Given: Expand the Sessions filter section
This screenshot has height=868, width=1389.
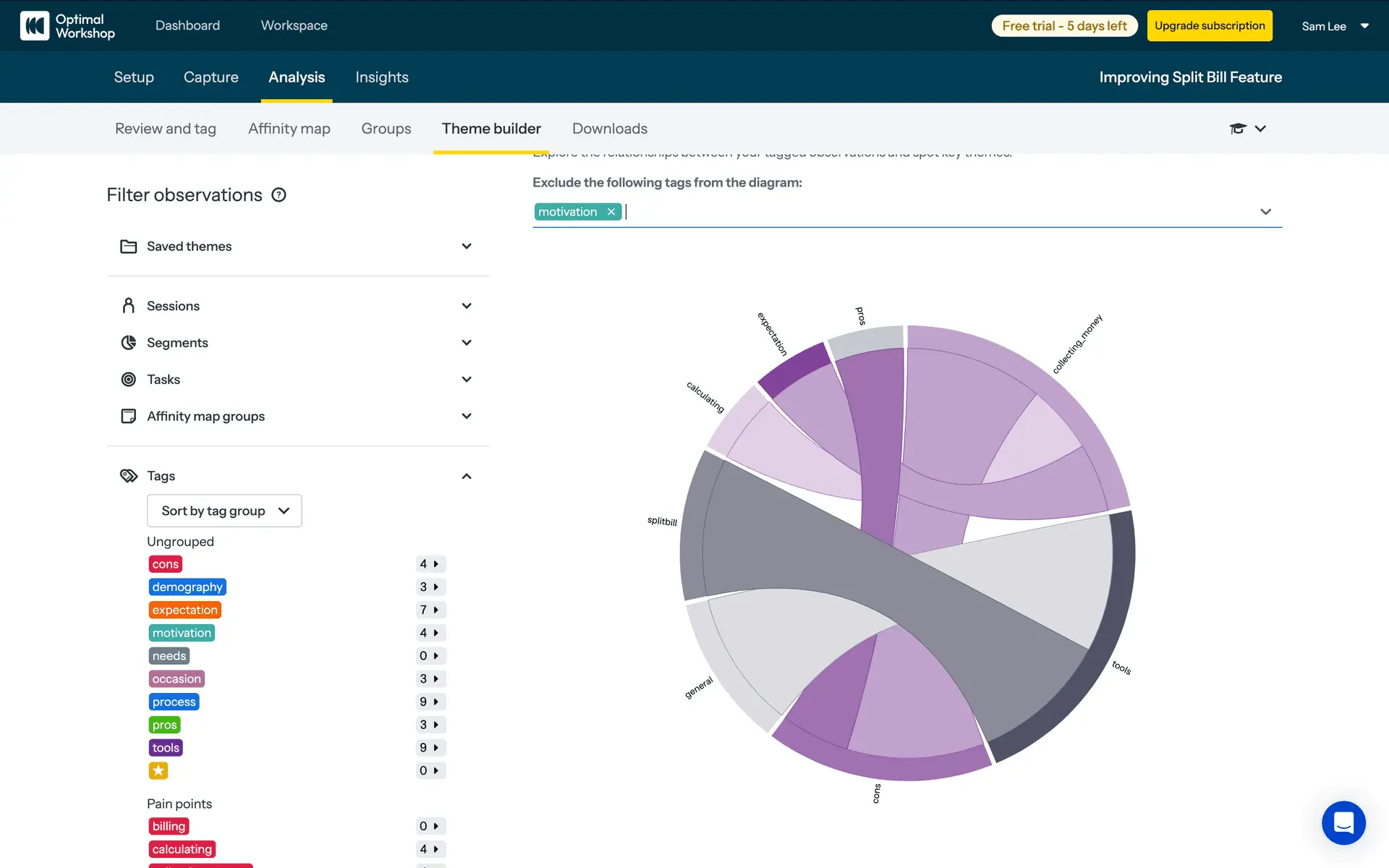Looking at the screenshot, I should [x=467, y=306].
